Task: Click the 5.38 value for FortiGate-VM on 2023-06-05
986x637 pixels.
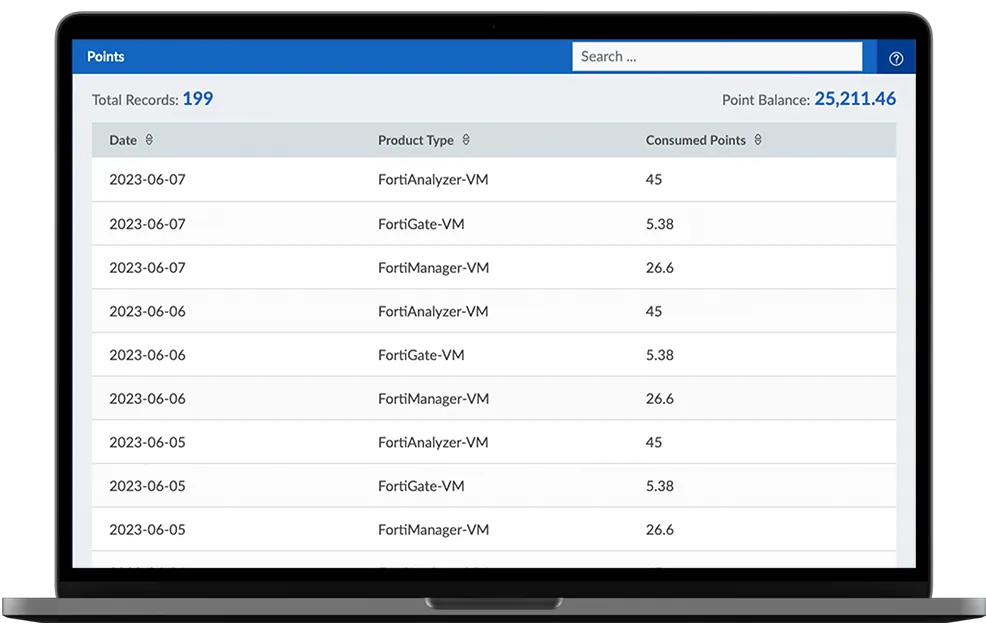Action: 660,486
